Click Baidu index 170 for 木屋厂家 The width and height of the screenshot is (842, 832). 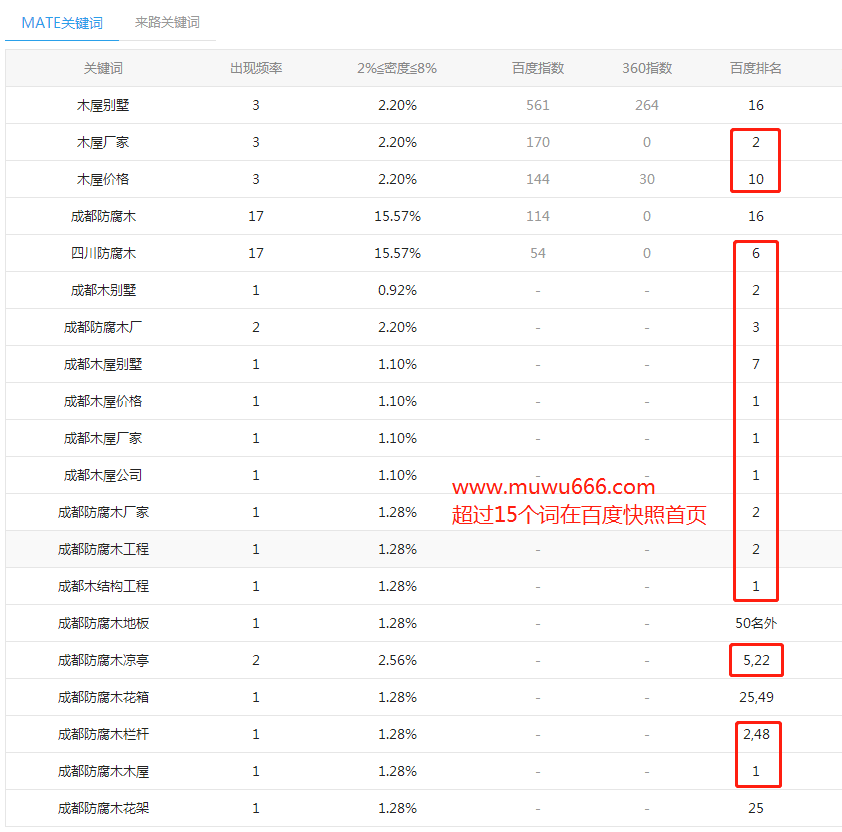point(538,142)
